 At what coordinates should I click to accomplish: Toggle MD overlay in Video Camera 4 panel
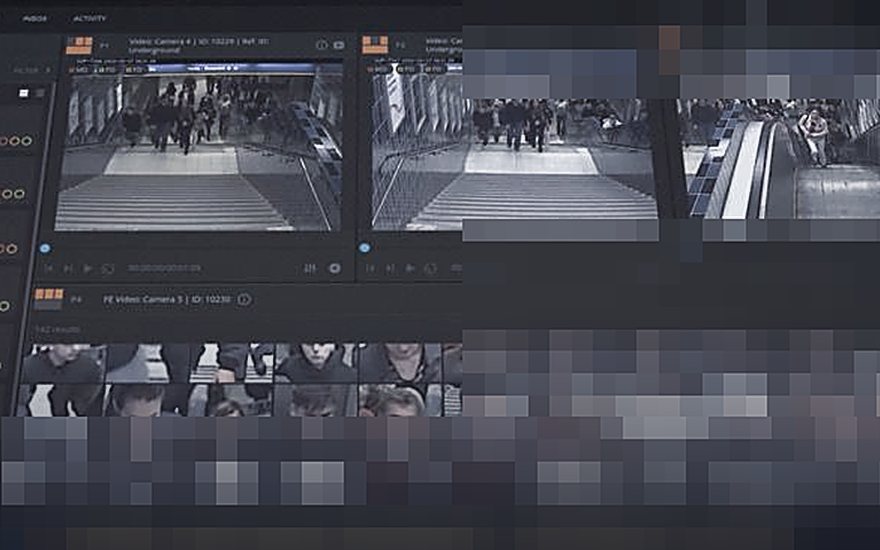[80, 70]
